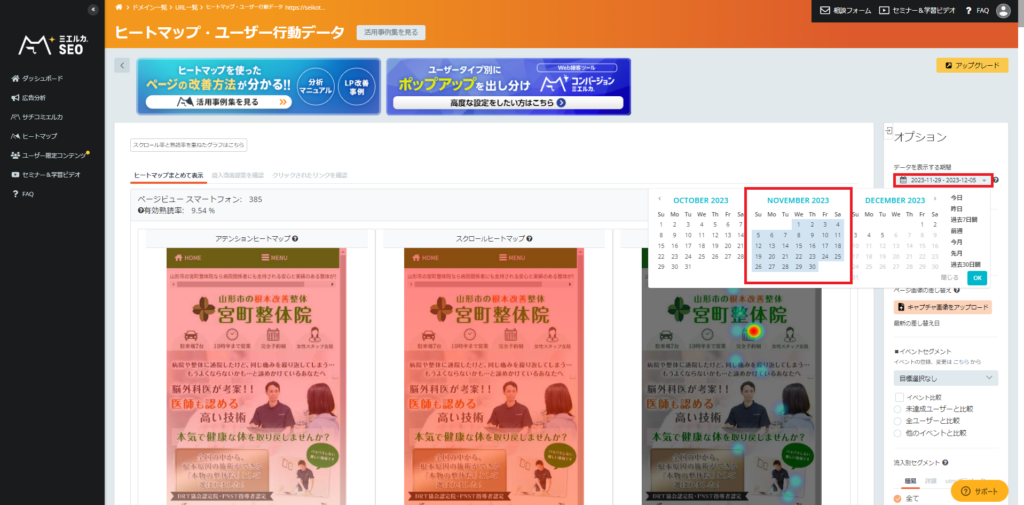Collapse the オプション panel using its arrow icon
Screen dimensions: 1024x505
[888, 132]
